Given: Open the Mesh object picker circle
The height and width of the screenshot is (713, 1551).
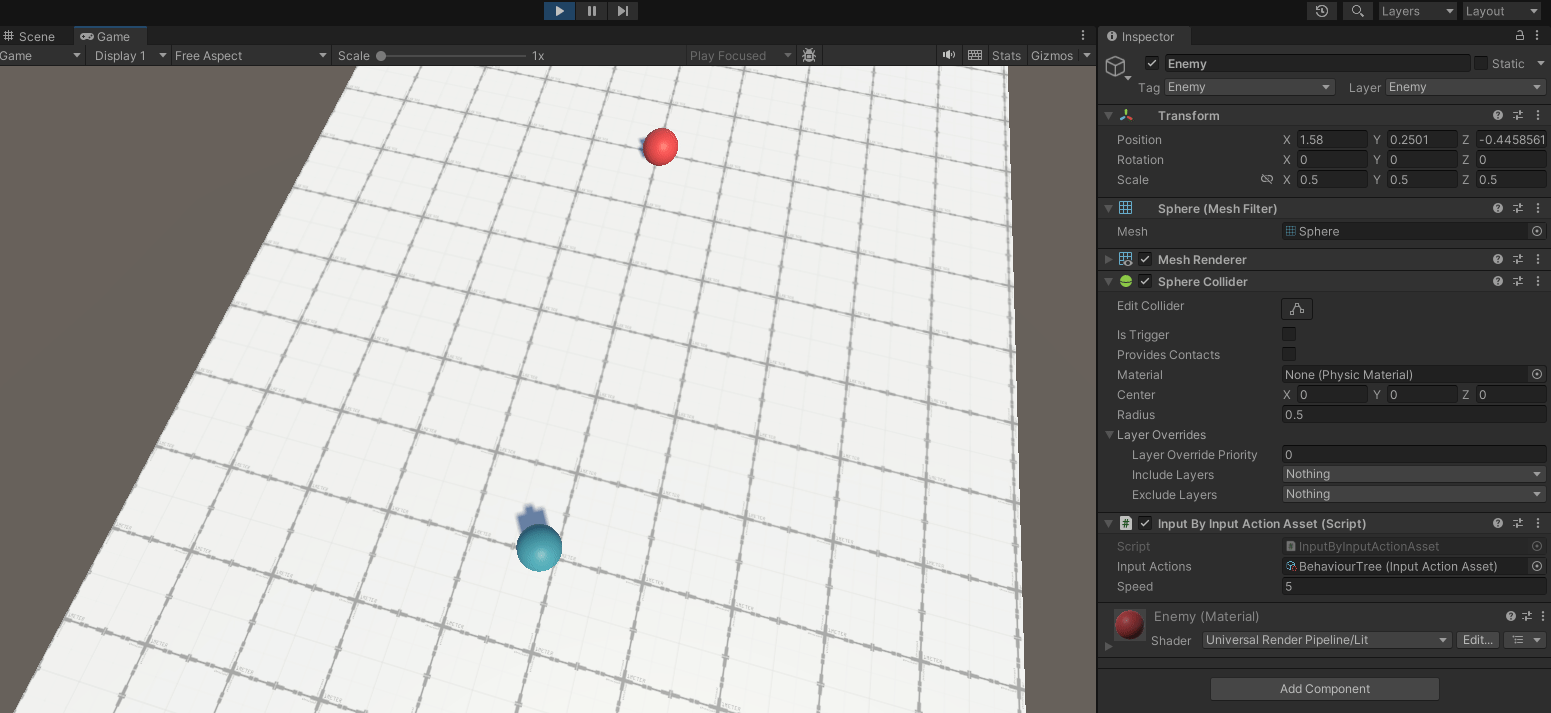Looking at the screenshot, I should (x=1537, y=231).
